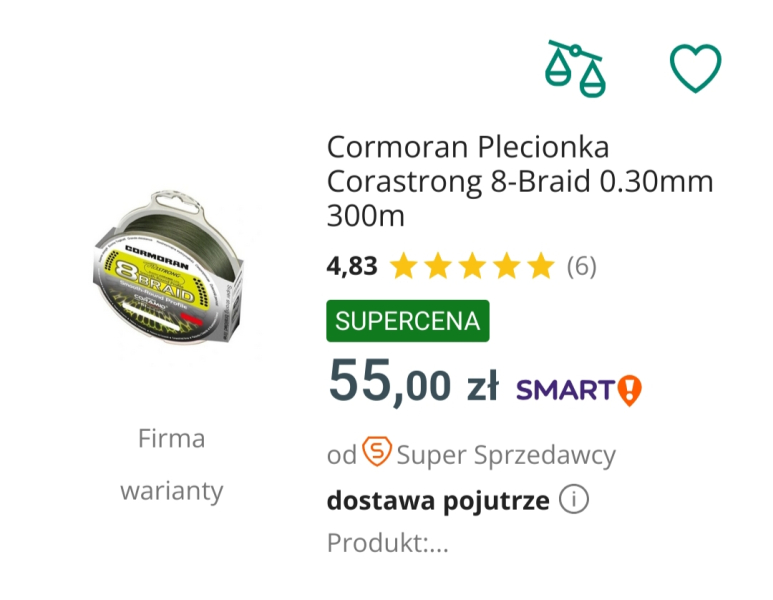Viewport: 773px width, 600px height.
Task: Click the first yellow rating star
Action: 403,266
